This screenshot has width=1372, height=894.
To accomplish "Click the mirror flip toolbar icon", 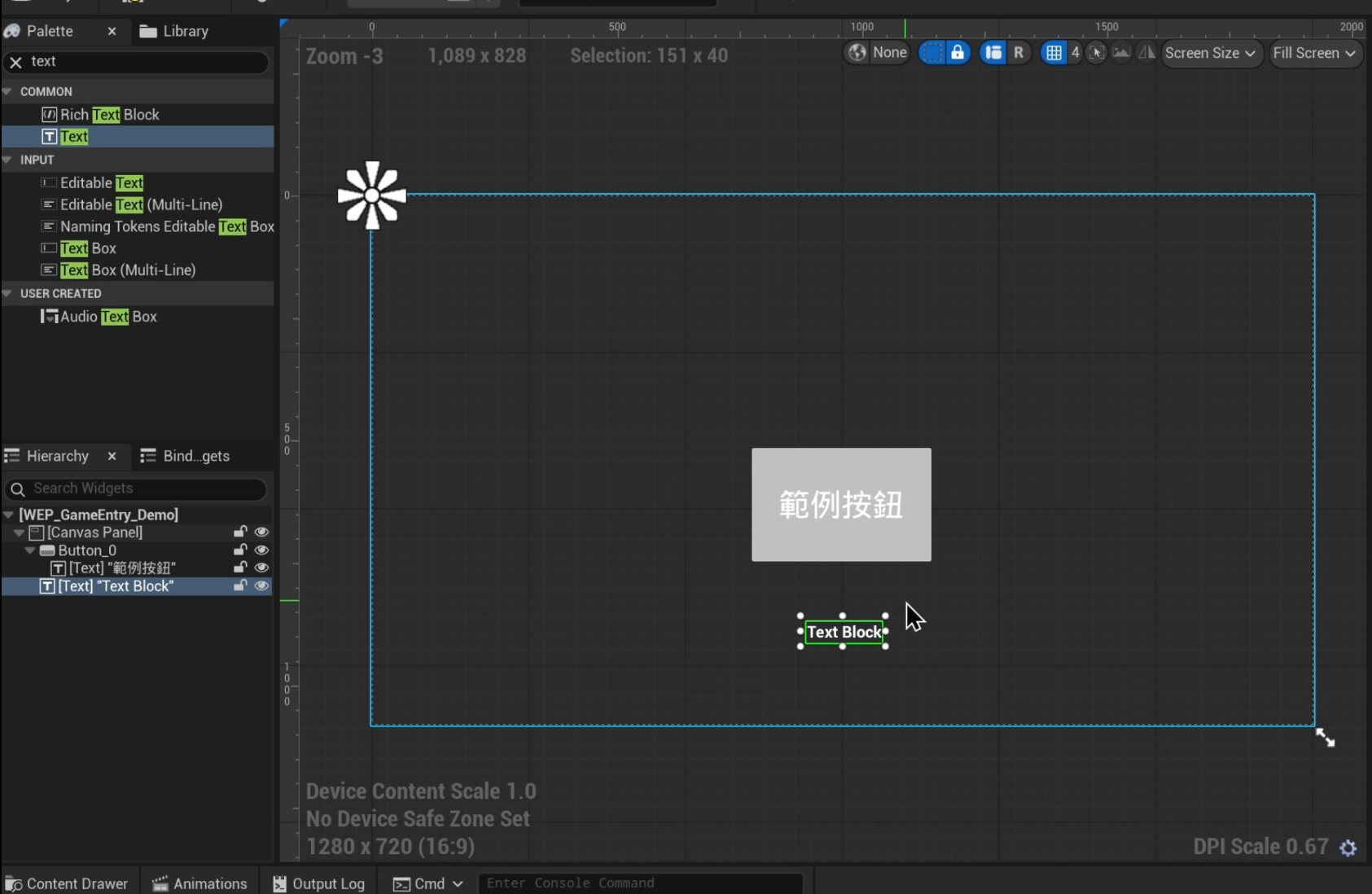I will (1146, 53).
